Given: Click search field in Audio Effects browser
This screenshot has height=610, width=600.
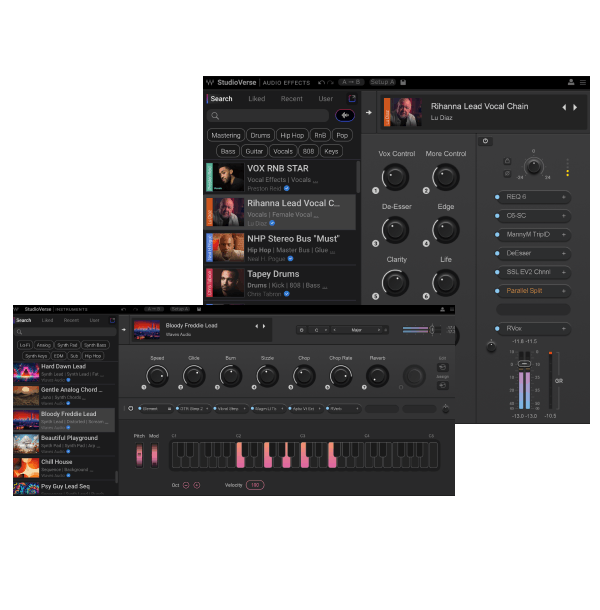Looking at the screenshot, I should (268, 116).
